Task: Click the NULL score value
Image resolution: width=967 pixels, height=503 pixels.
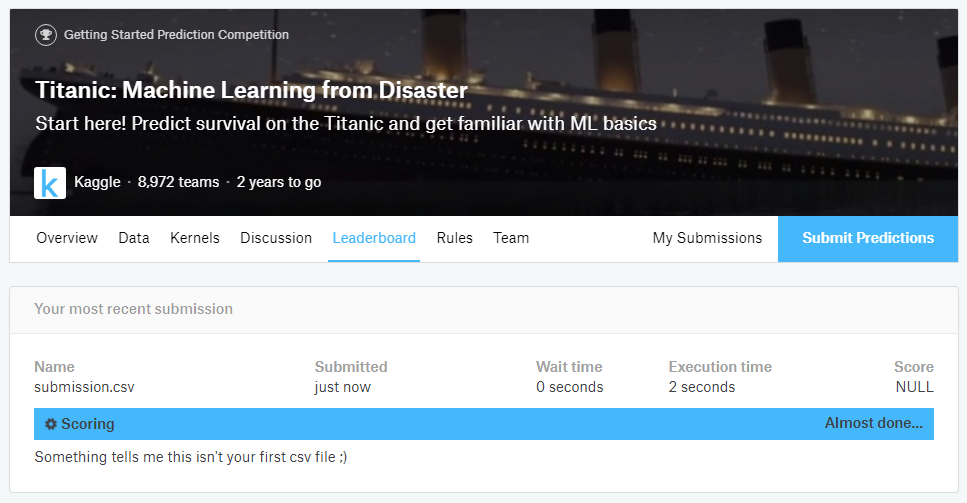Action: pyautogui.click(x=915, y=387)
